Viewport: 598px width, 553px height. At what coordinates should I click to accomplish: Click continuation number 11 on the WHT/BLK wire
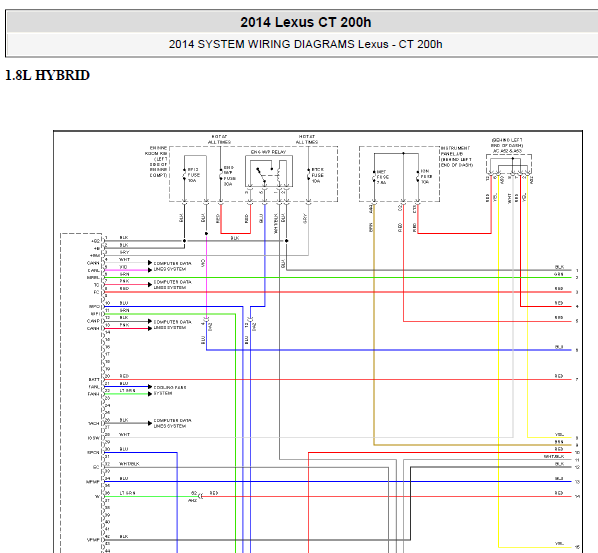coord(577,460)
